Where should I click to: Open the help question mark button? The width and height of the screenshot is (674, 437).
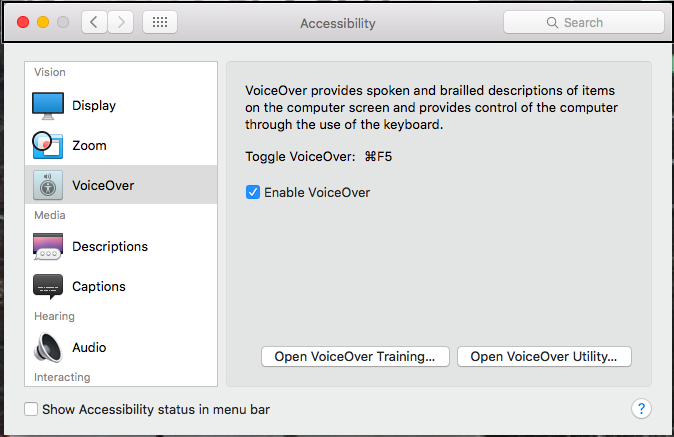point(642,408)
